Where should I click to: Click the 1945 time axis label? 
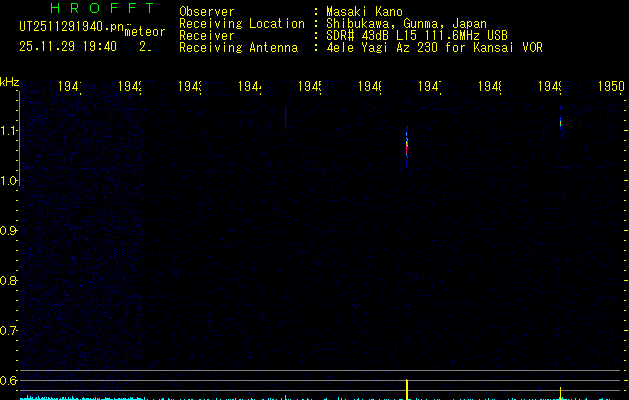pyautogui.click(x=309, y=86)
